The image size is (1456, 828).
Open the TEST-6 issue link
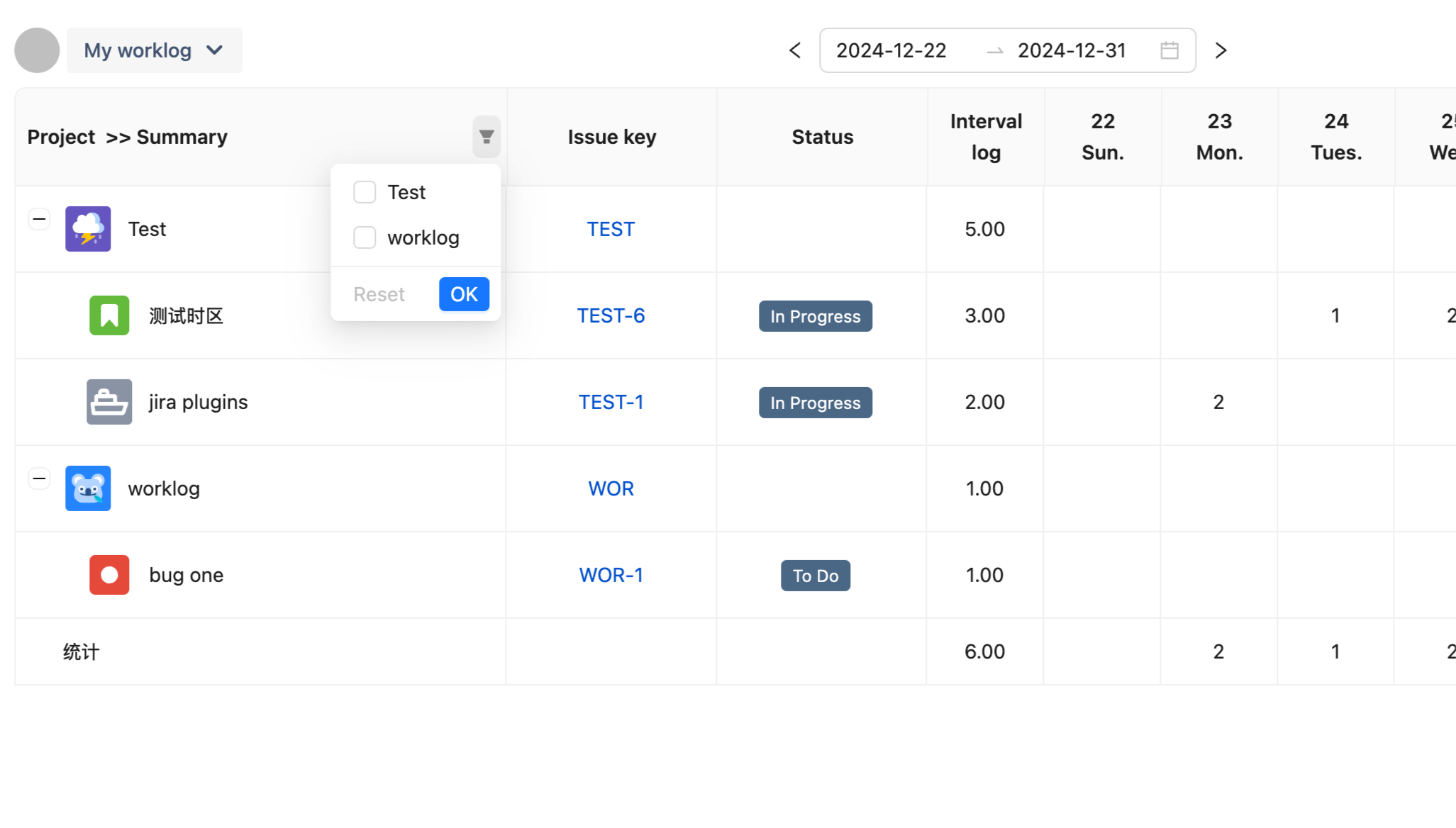[611, 315]
